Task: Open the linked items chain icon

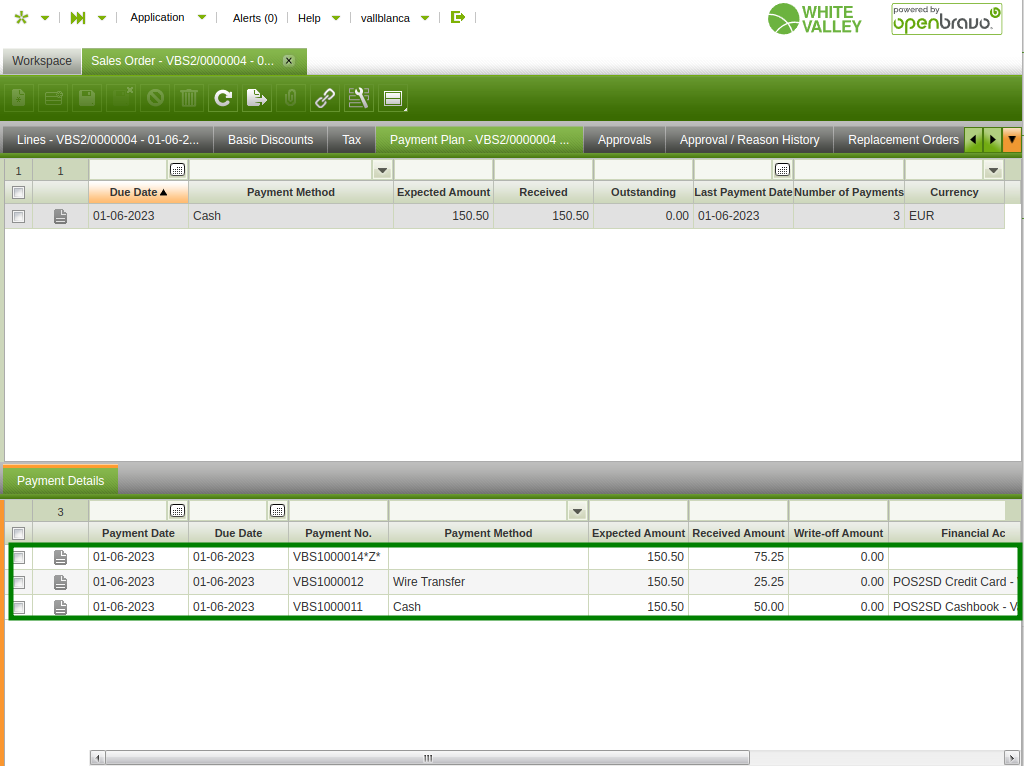Action: coord(325,98)
